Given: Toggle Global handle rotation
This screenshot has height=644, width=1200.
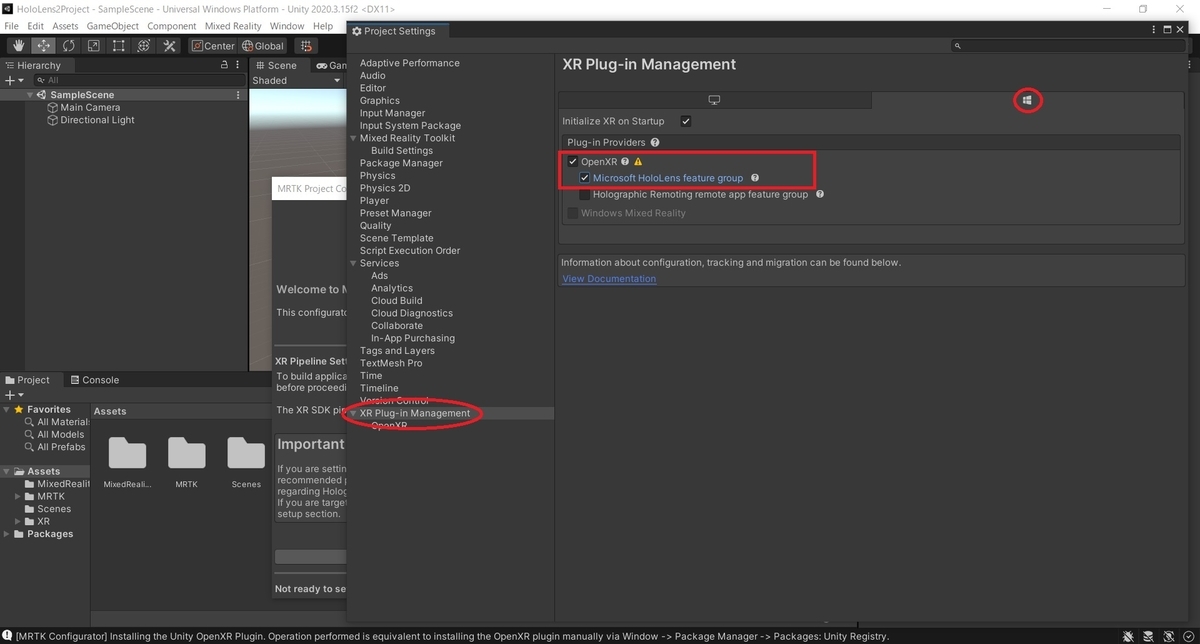Looking at the screenshot, I should tap(263, 45).
